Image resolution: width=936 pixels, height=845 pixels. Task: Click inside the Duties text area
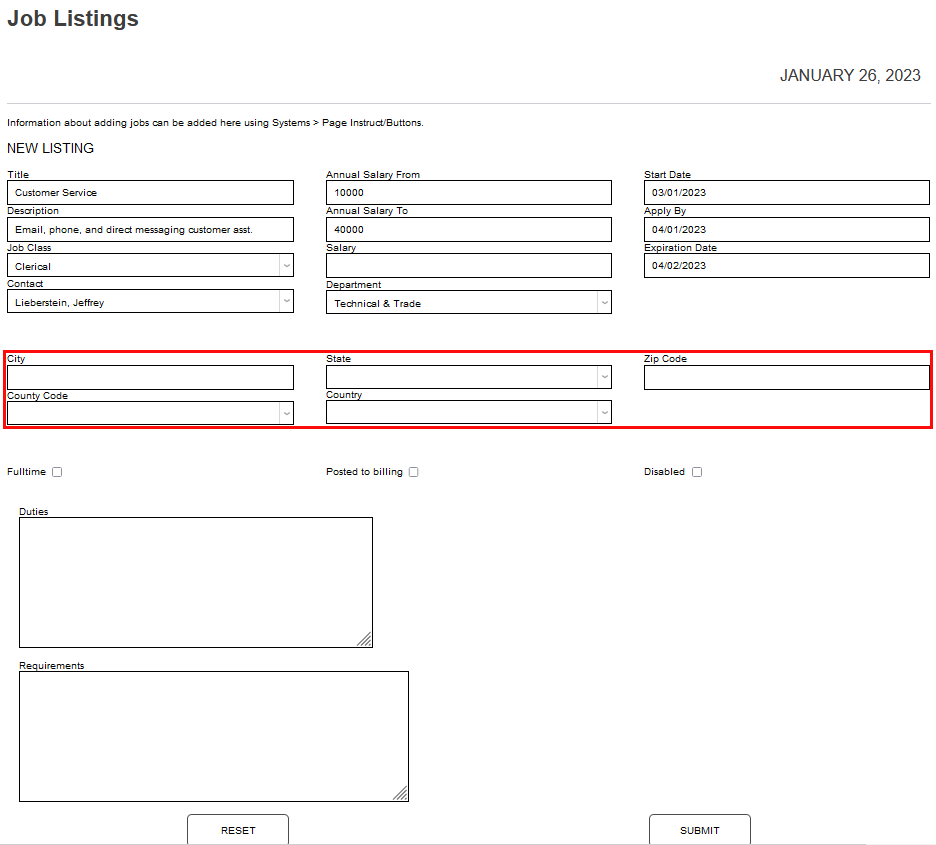(x=195, y=582)
